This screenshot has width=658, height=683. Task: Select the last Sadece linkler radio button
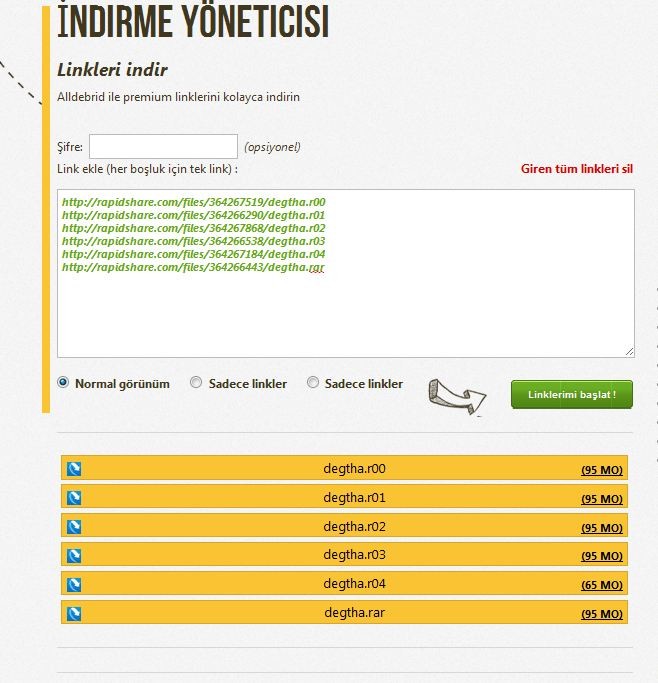coord(313,382)
